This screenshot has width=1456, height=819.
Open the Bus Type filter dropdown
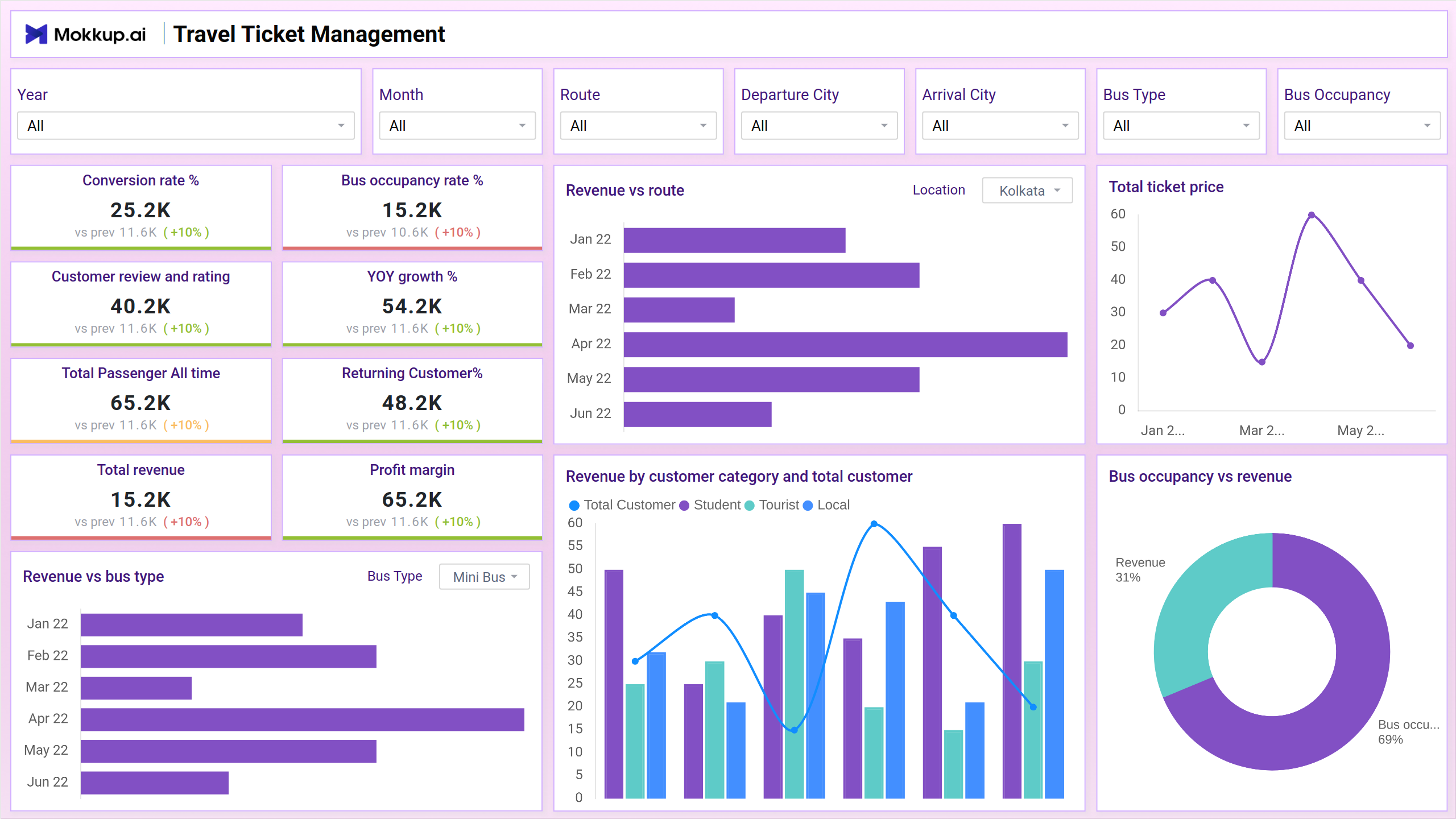coord(1181,126)
